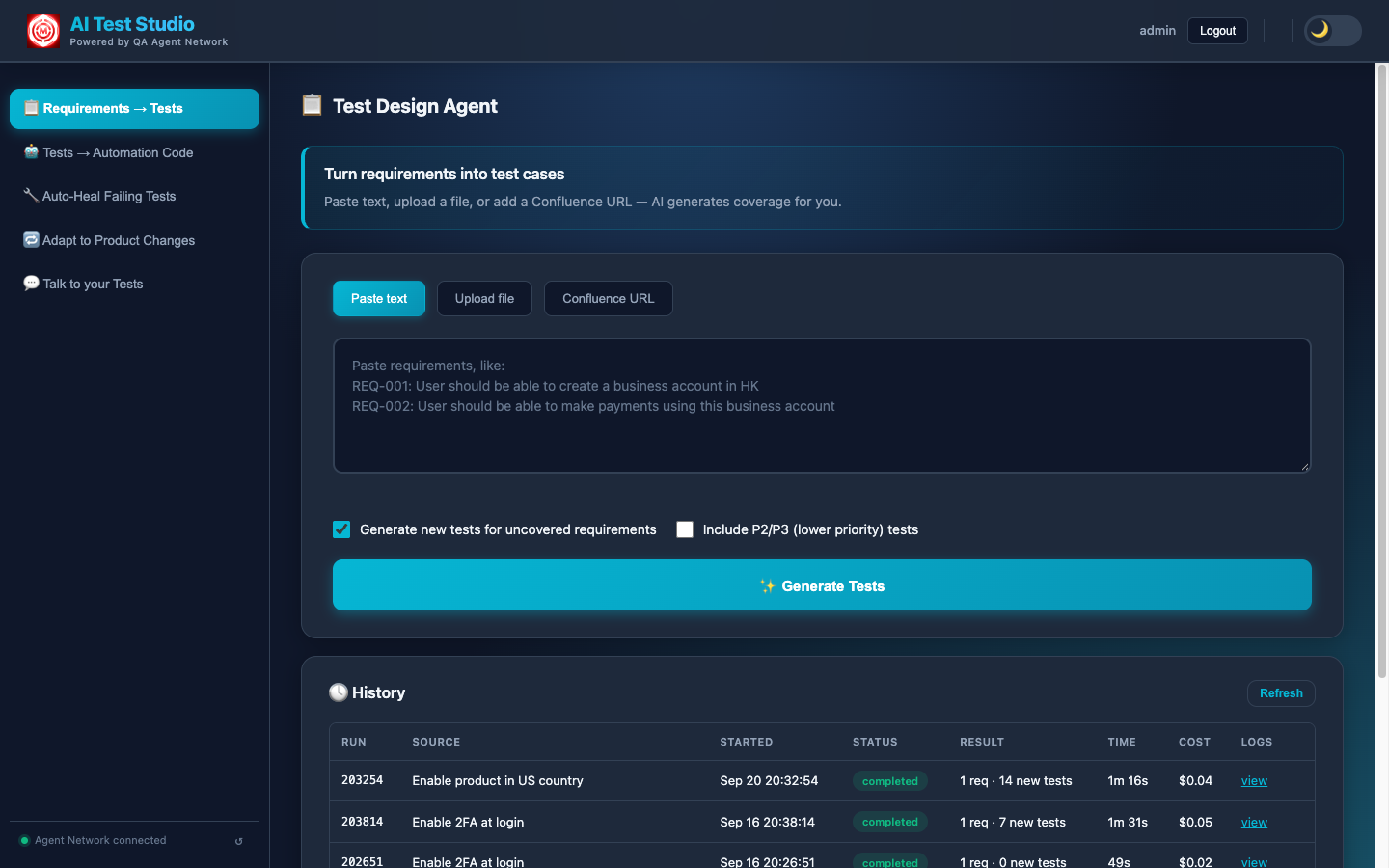Click source 'Enable product in US country'
Image resolution: width=1389 pixels, height=868 pixels.
(x=498, y=781)
